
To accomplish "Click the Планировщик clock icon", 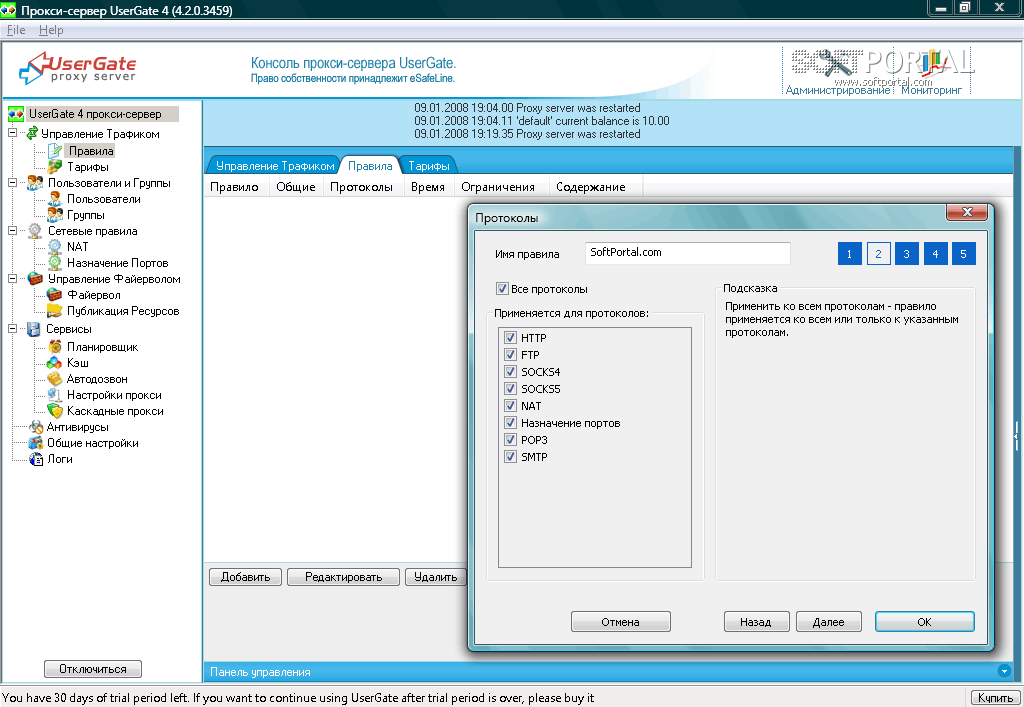I will coord(55,347).
